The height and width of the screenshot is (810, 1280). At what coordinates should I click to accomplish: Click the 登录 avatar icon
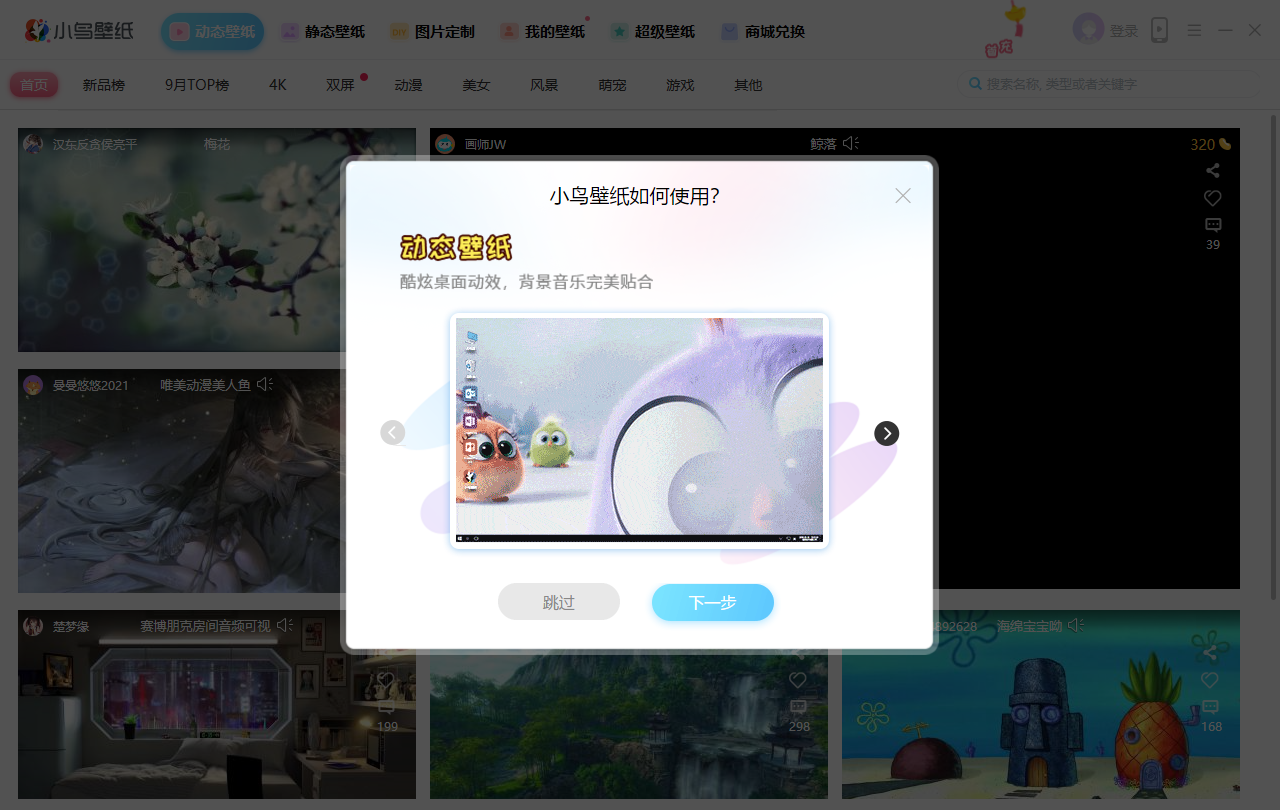tap(1088, 29)
